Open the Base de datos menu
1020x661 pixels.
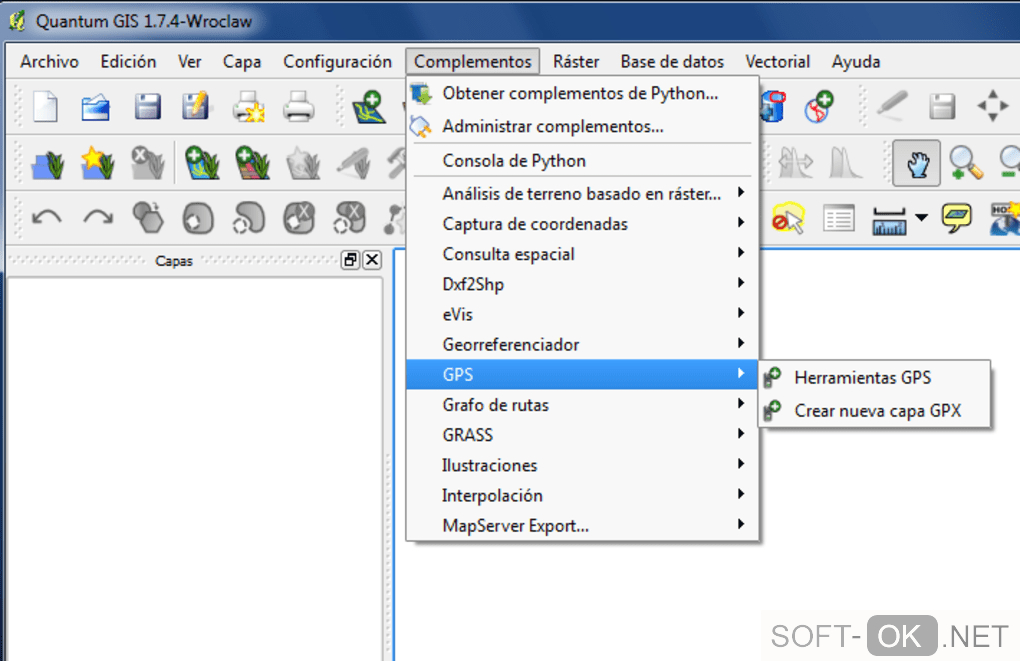[x=672, y=62]
